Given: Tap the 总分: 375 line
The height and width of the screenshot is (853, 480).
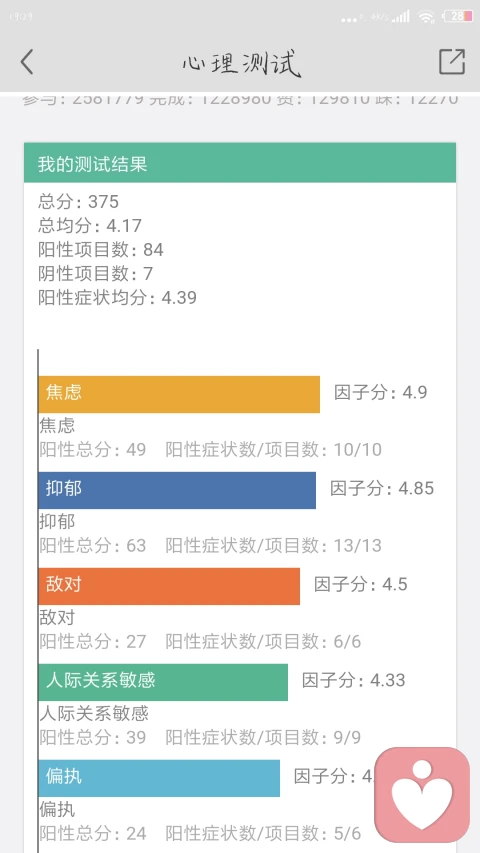Looking at the screenshot, I should point(78,202).
